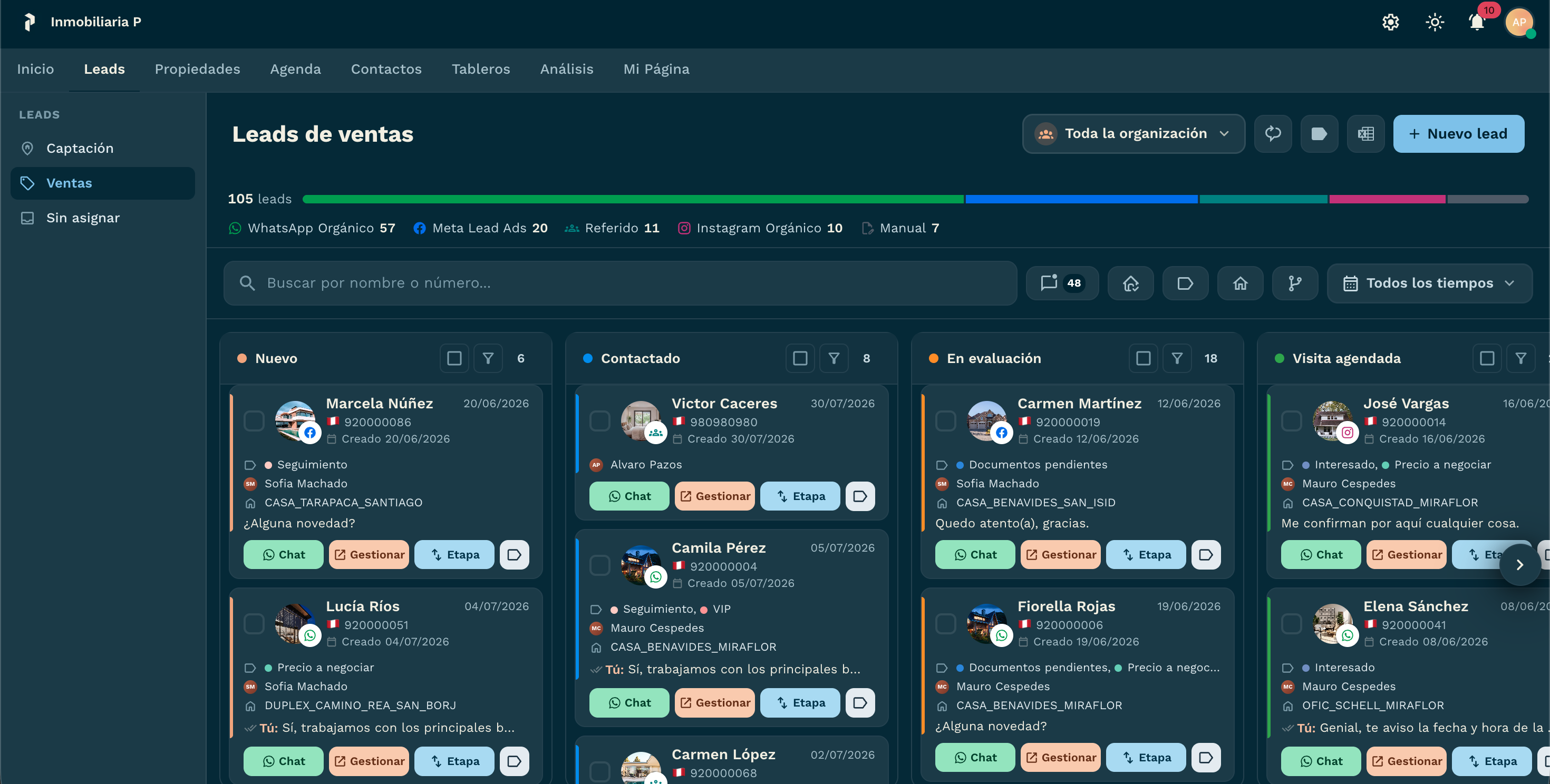Open notifications bell with 10 badge
The width and height of the screenshot is (1550, 784).
(x=1477, y=22)
